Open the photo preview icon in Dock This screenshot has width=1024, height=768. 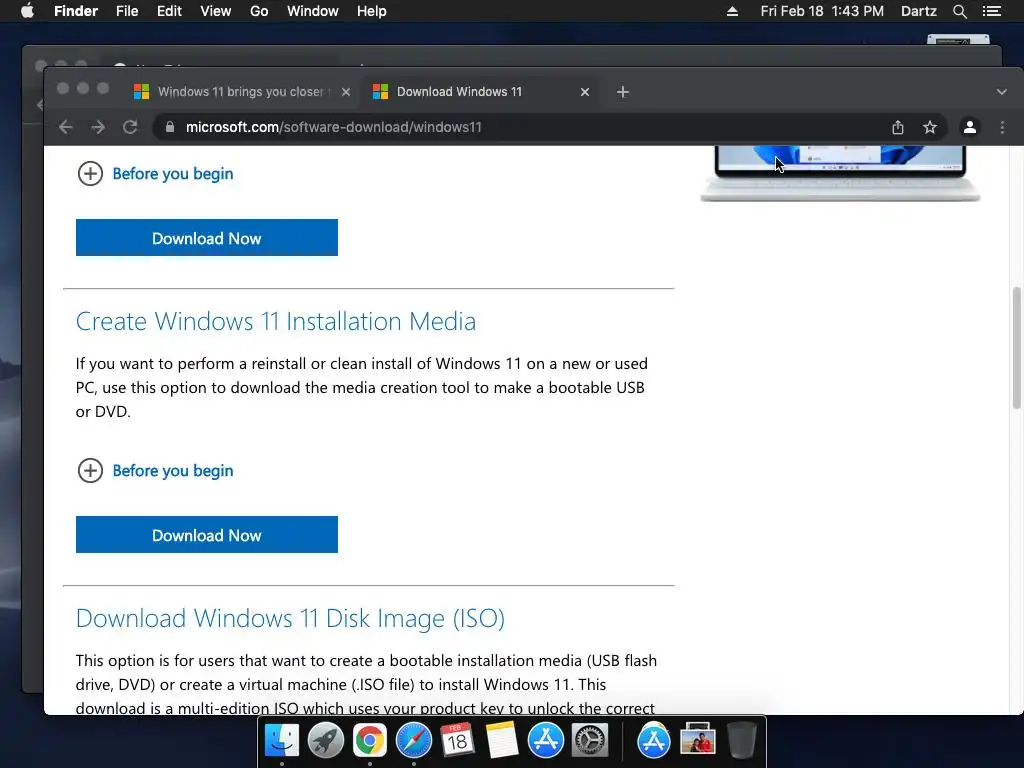point(697,740)
